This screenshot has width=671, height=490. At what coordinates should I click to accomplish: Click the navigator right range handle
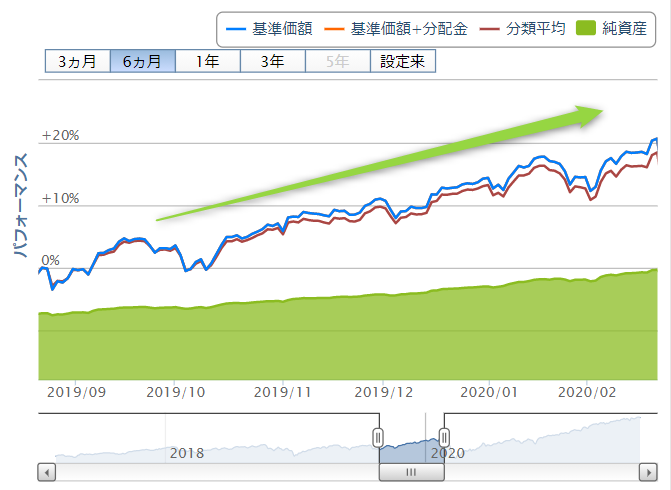[x=444, y=436]
